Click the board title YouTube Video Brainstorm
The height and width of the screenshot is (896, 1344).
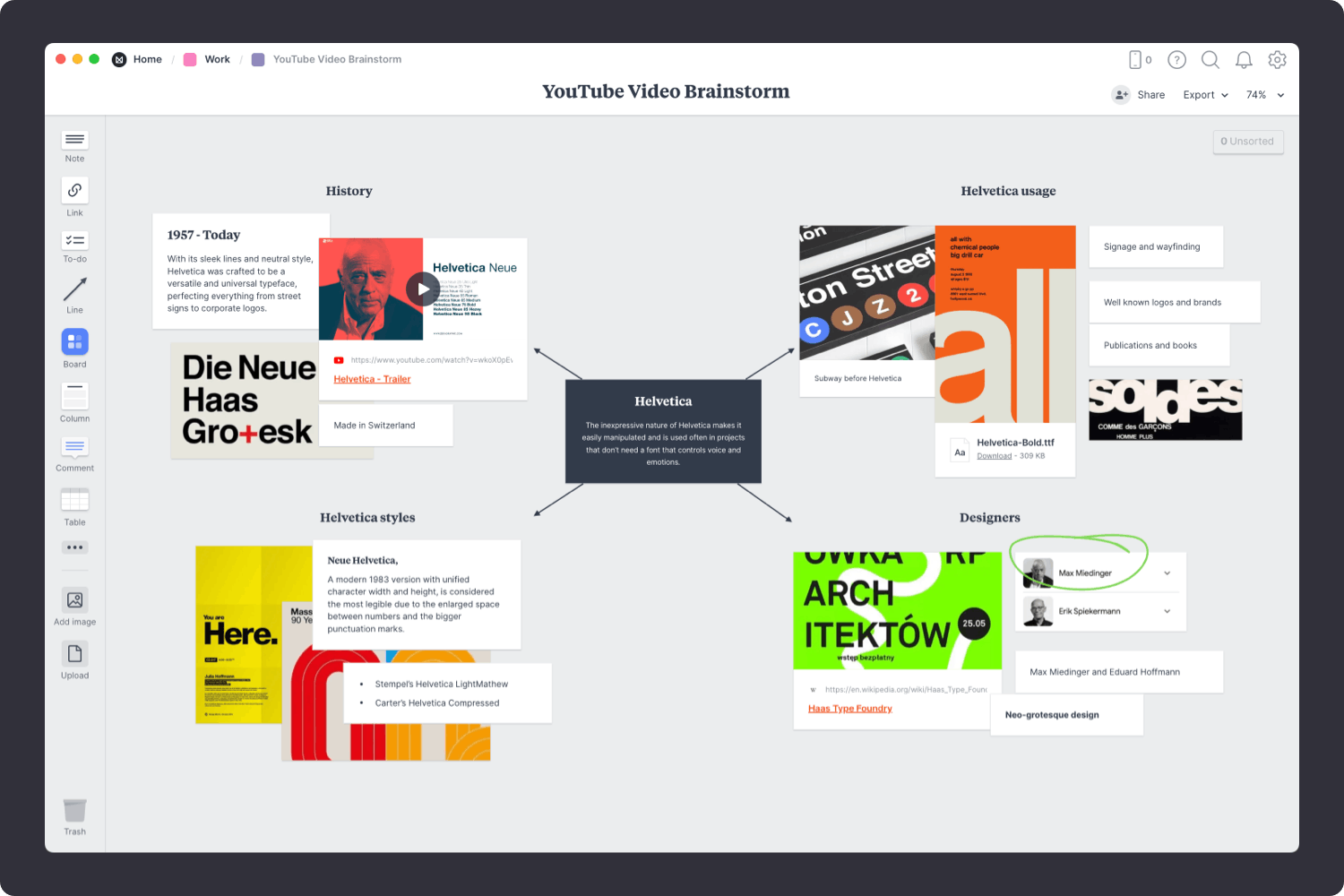666,91
